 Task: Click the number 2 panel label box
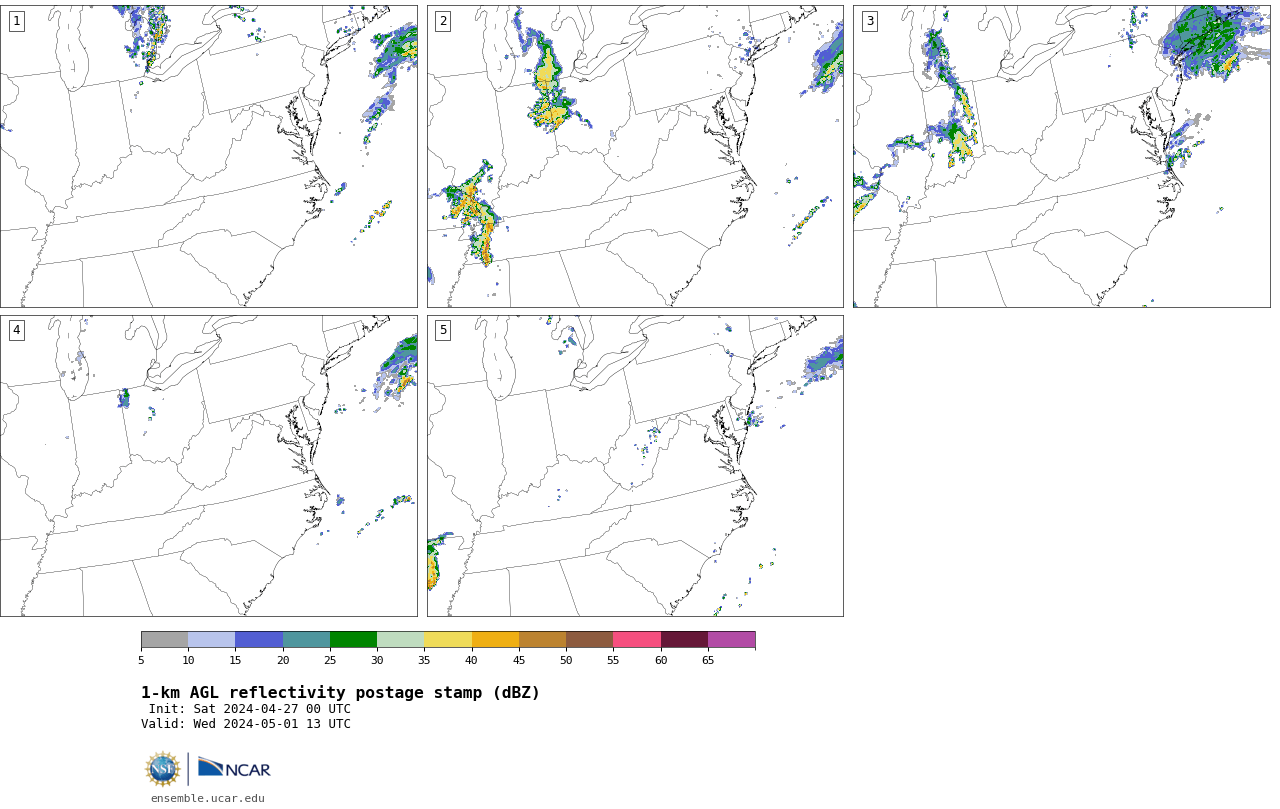click(443, 21)
